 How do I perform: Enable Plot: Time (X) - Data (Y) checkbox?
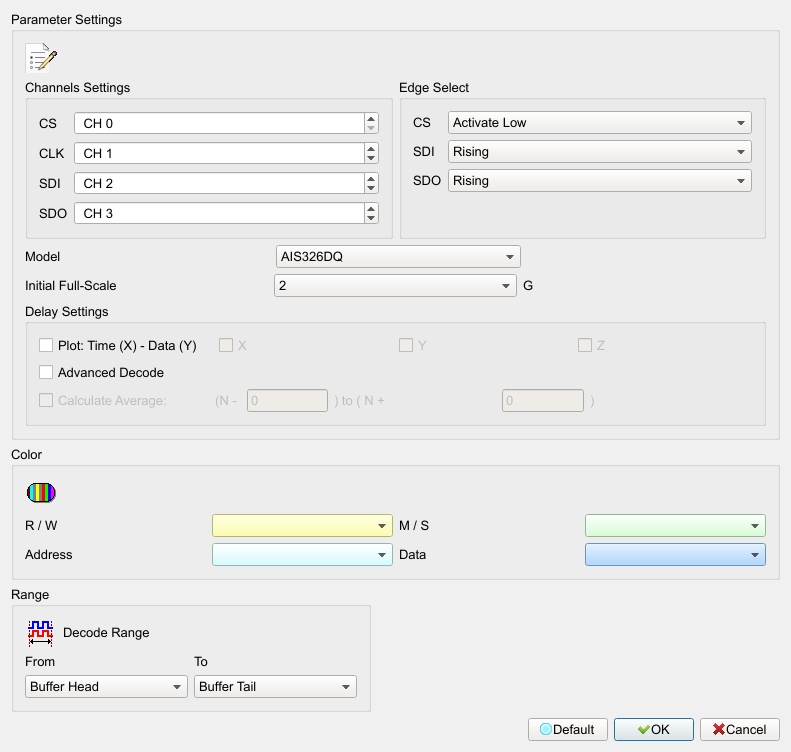pos(46,345)
